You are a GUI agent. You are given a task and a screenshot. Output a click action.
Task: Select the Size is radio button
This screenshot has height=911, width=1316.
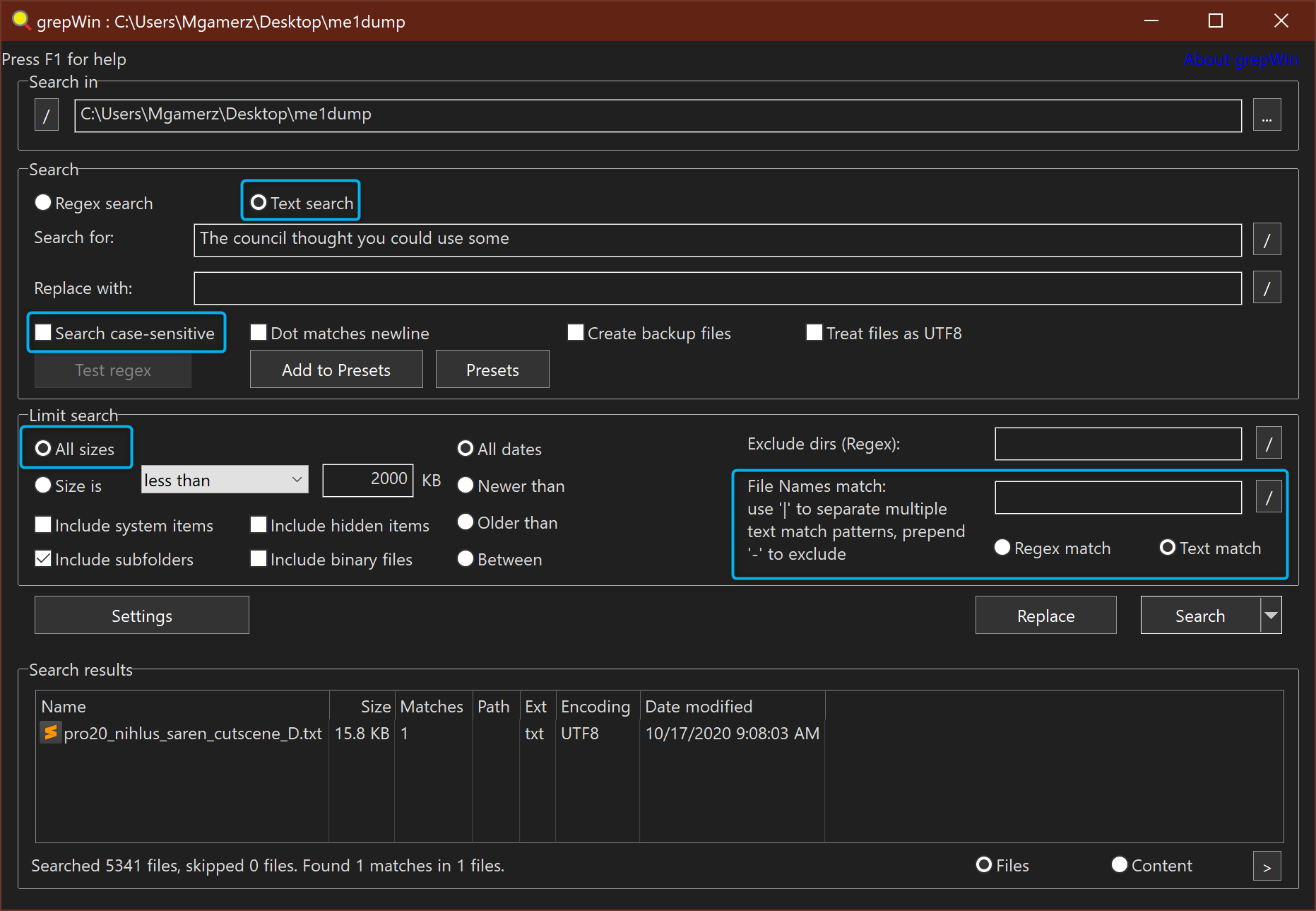click(43, 486)
